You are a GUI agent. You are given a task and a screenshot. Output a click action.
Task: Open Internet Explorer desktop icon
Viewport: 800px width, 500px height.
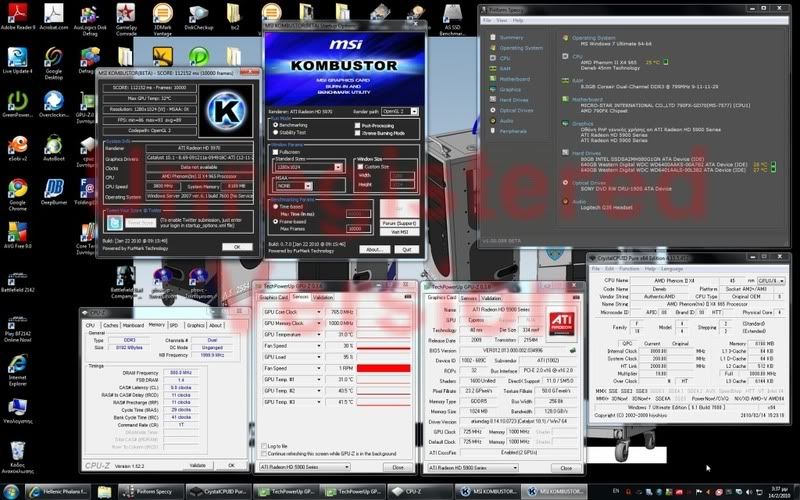click(17, 370)
